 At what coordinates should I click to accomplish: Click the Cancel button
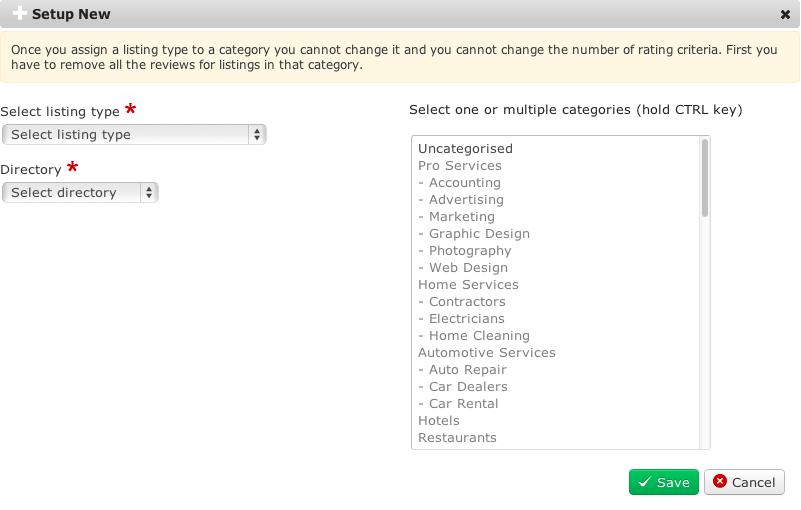click(744, 482)
